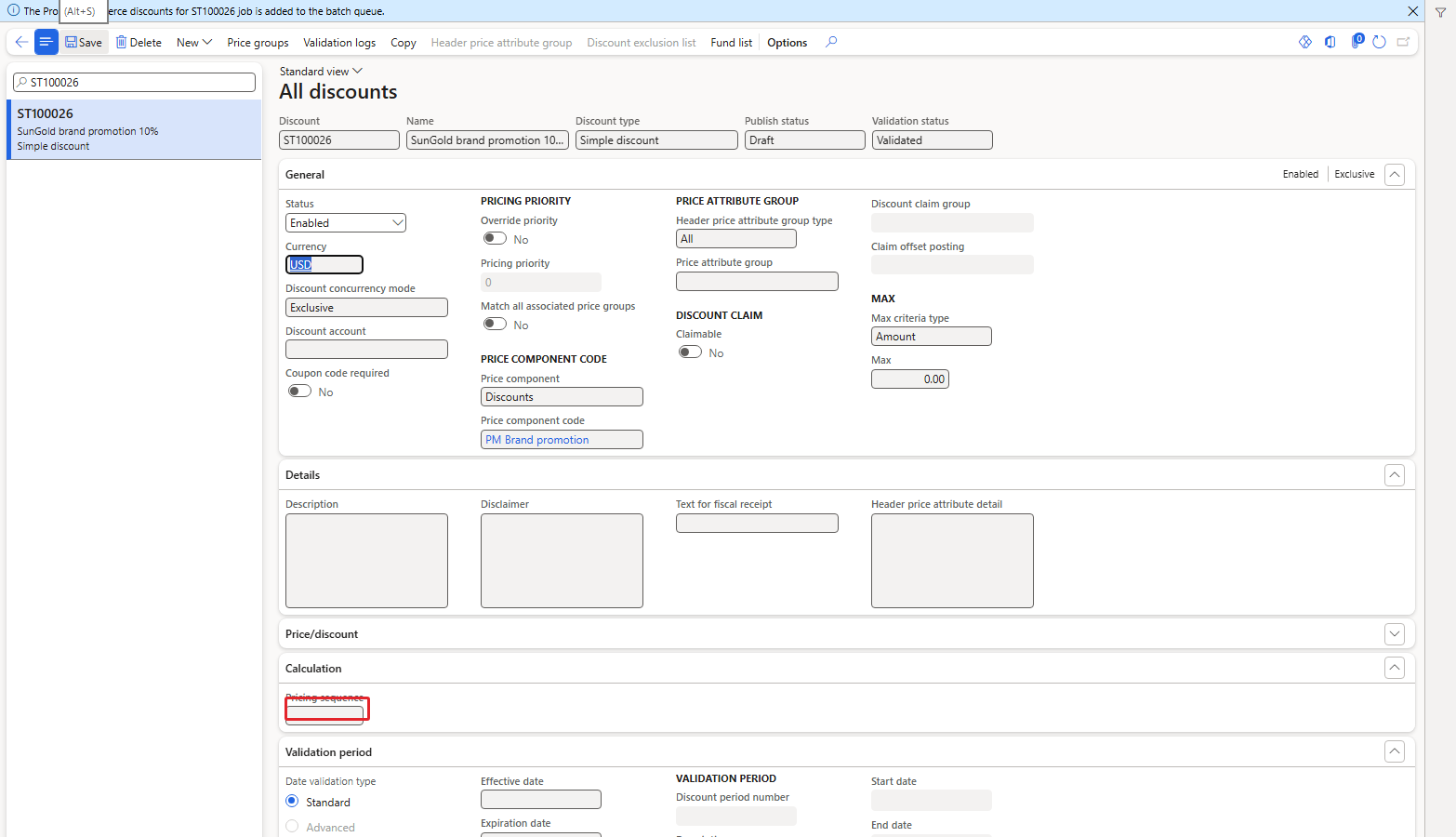This screenshot has height=837, width=1456.
Task: Click the info icon in message bar
Action: 13,11
